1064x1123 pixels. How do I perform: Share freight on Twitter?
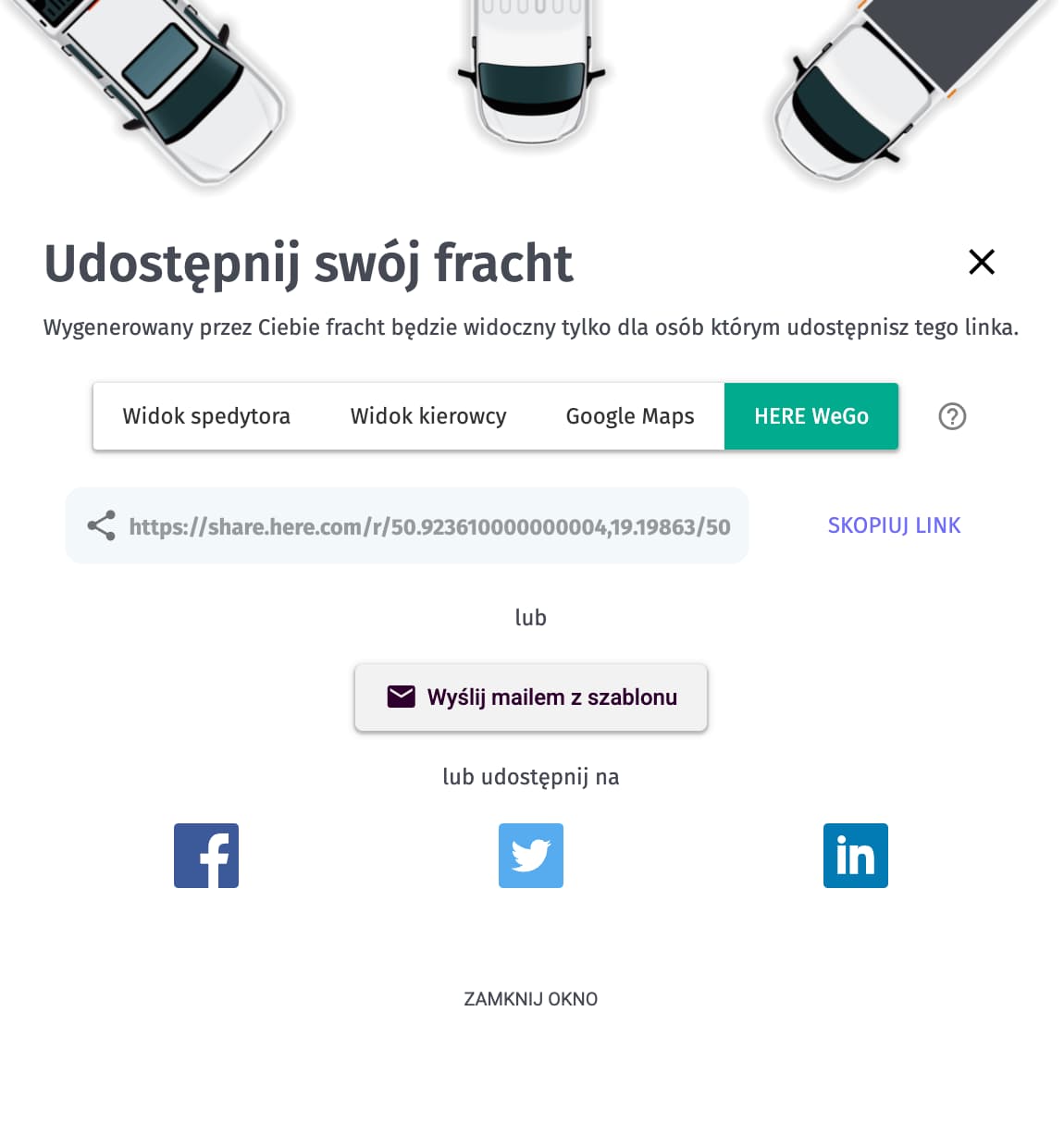(x=531, y=856)
